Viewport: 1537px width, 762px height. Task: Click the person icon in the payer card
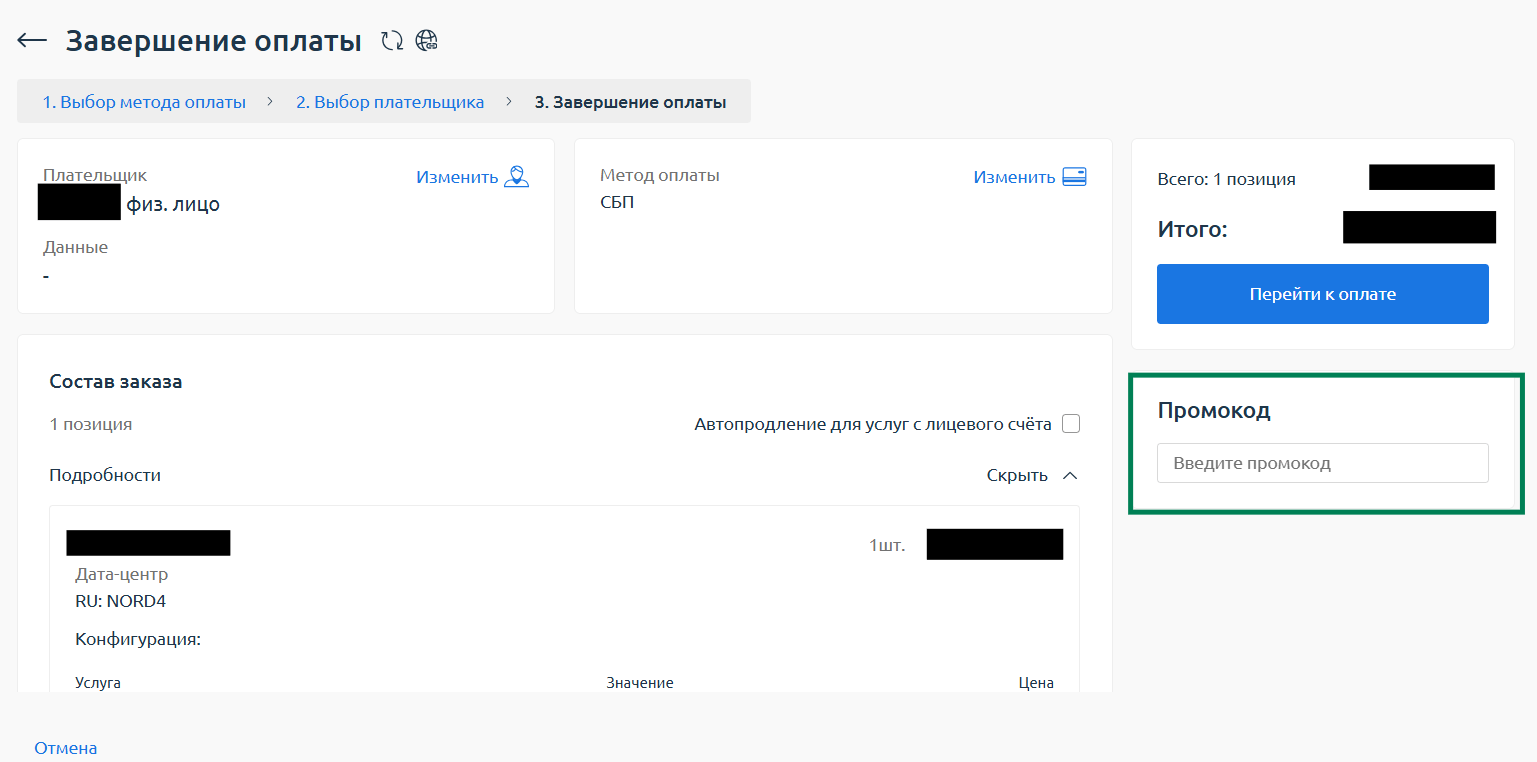tap(516, 177)
